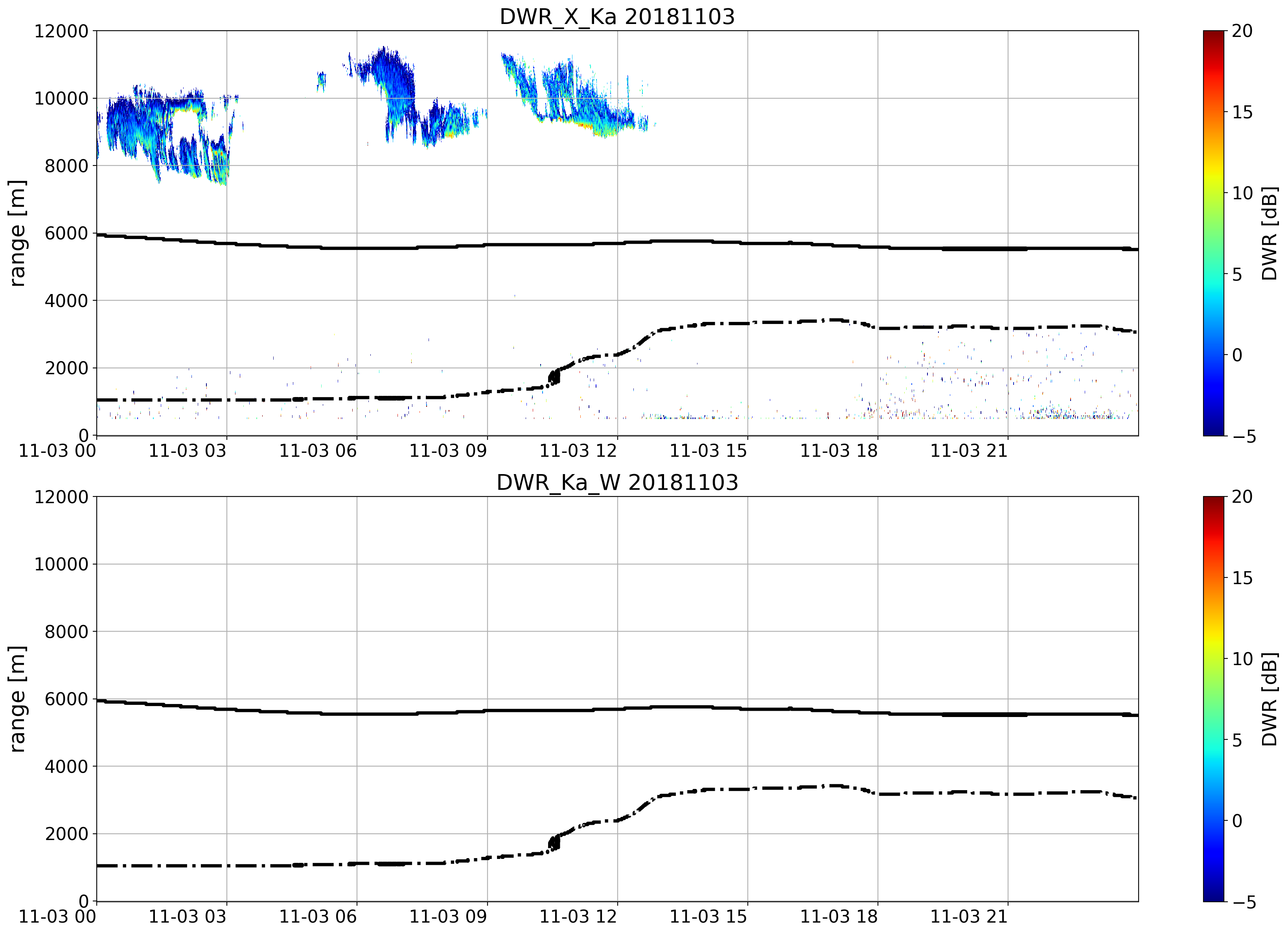Click the DWR_Ka_W 20181103 plot title
The height and width of the screenshot is (934, 1288).
coord(617,483)
